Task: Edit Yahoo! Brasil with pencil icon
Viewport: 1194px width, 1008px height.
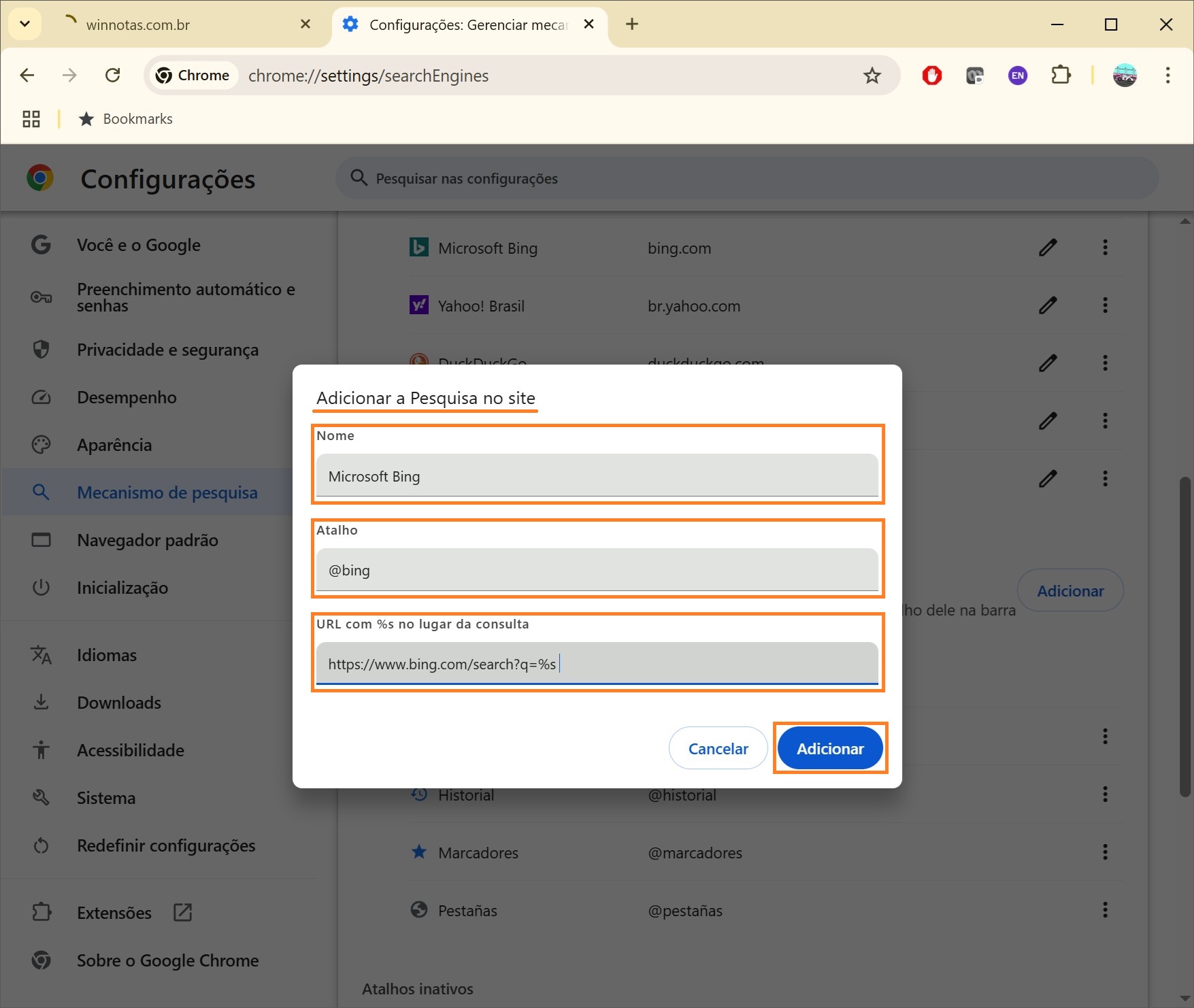Action: coord(1048,305)
